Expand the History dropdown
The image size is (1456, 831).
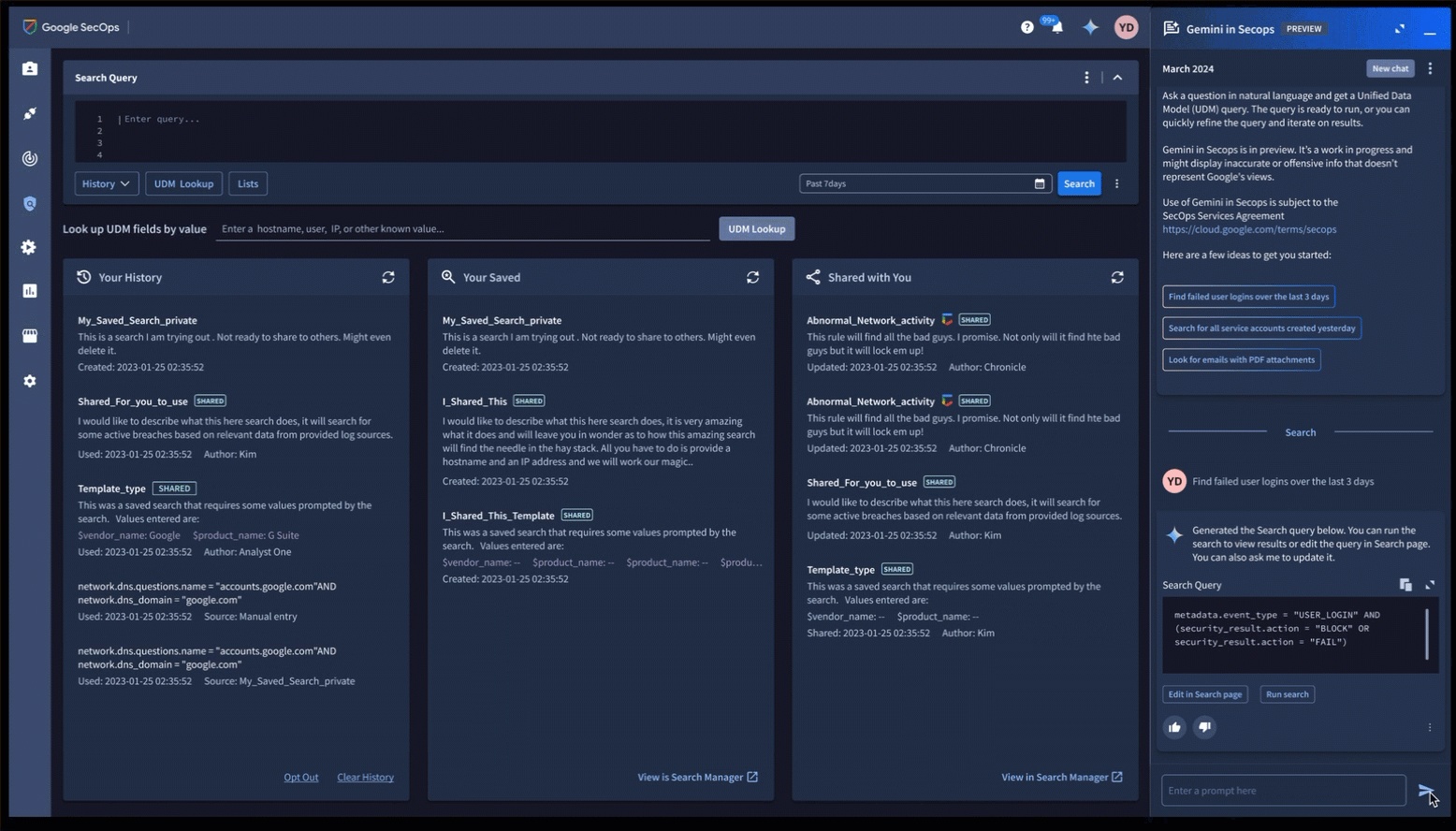(x=106, y=183)
